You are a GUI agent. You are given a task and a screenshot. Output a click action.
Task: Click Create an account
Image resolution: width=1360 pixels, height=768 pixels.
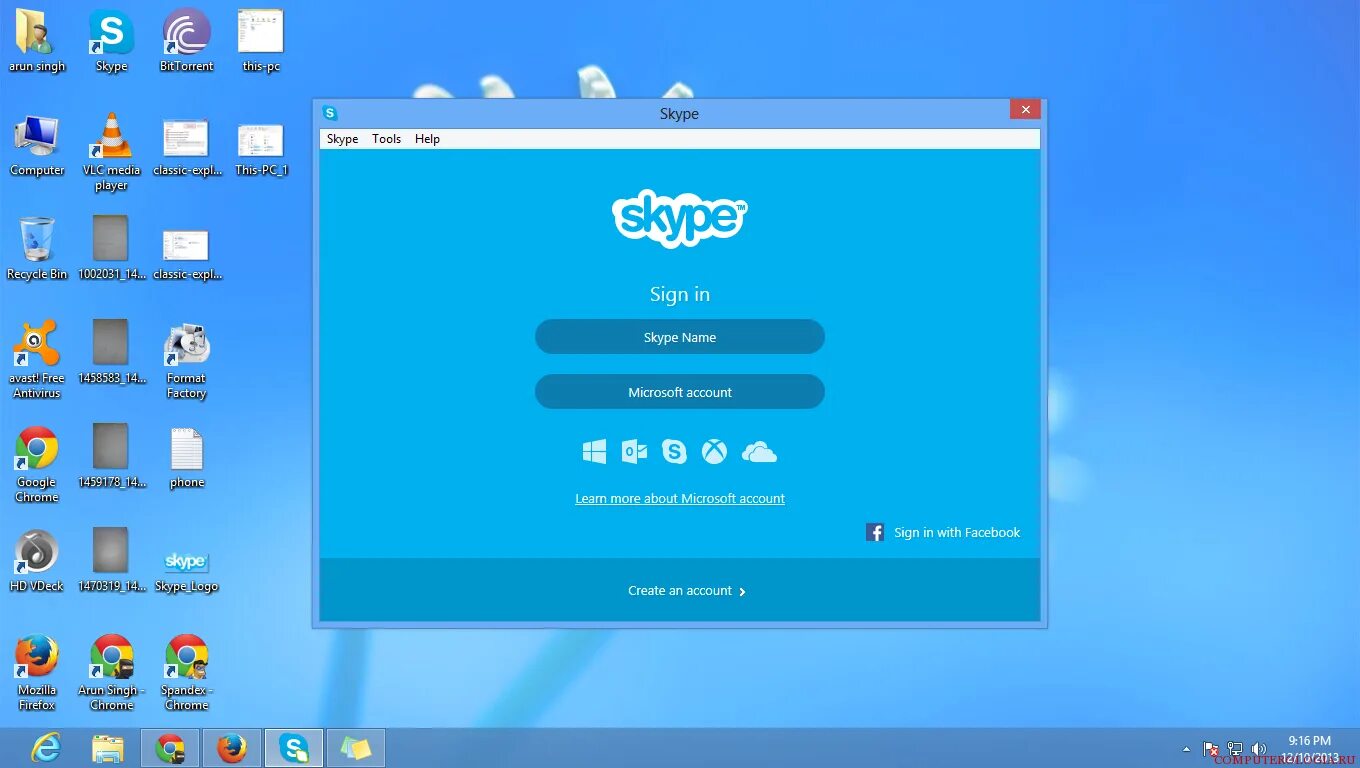pos(687,591)
